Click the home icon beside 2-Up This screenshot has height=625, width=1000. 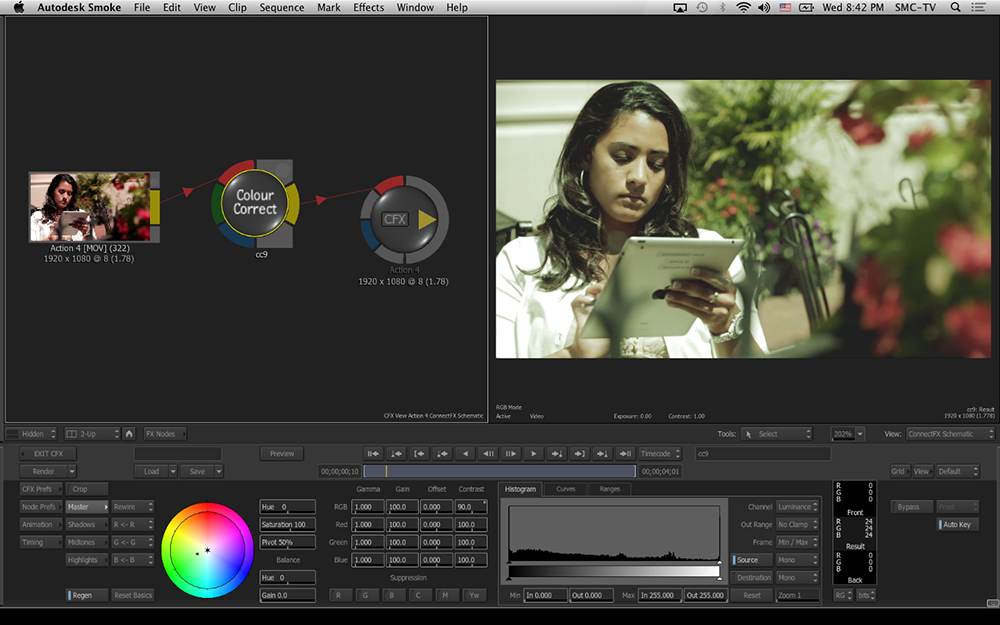pyautogui.click(x=129, y=434)
